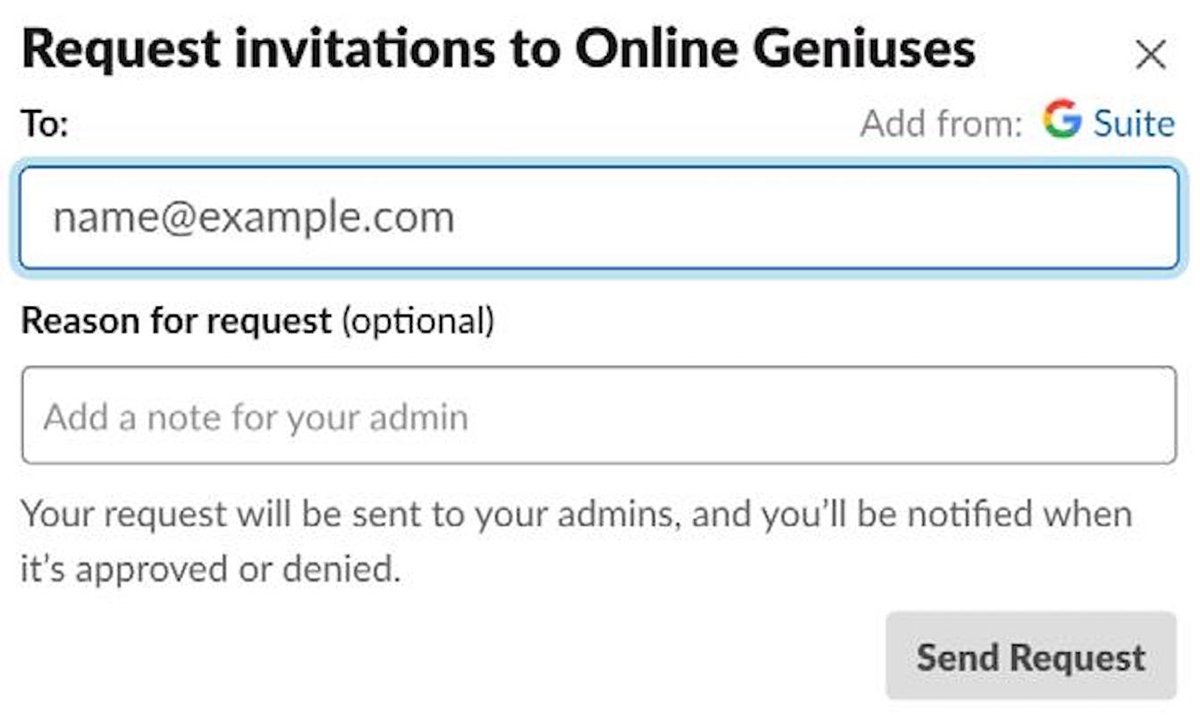Select the word 'Suite' beside the Google logo
Image resolution: width=1200 pixels, height=715 pixels.
1134,123
